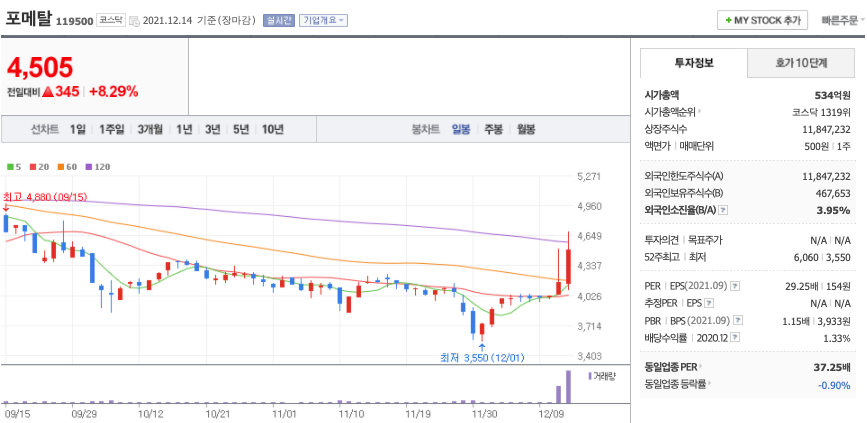Select the 10년 line chart period
Screen dimensions: 867x423
tap(273, 130)
